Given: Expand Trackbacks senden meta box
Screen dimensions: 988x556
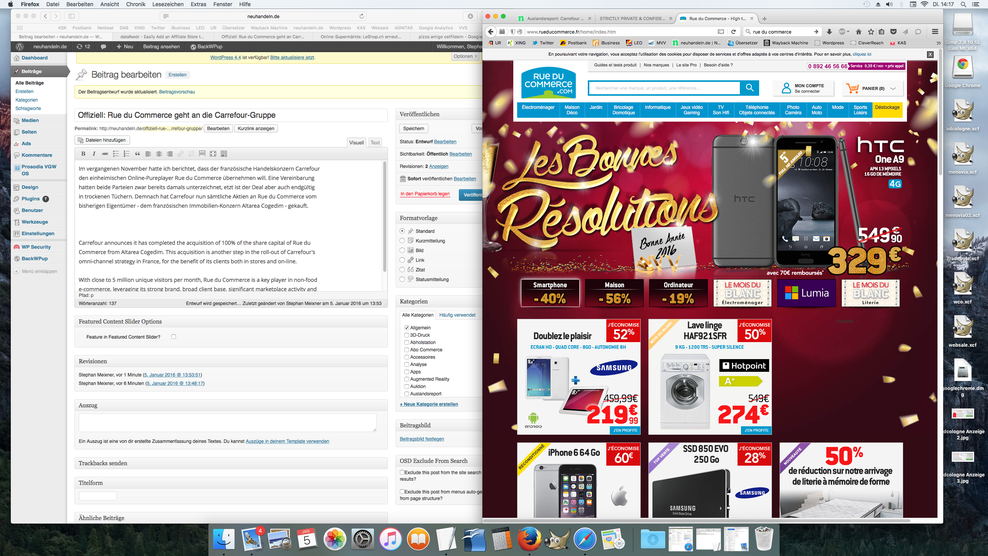Looking at the screenshot, I should (x=231, y=463).
